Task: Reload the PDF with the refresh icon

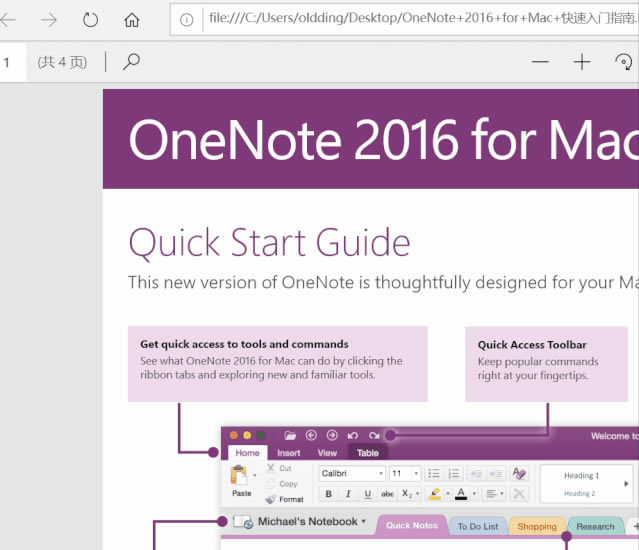Action: pyautogui.click(x=90, y=19)
